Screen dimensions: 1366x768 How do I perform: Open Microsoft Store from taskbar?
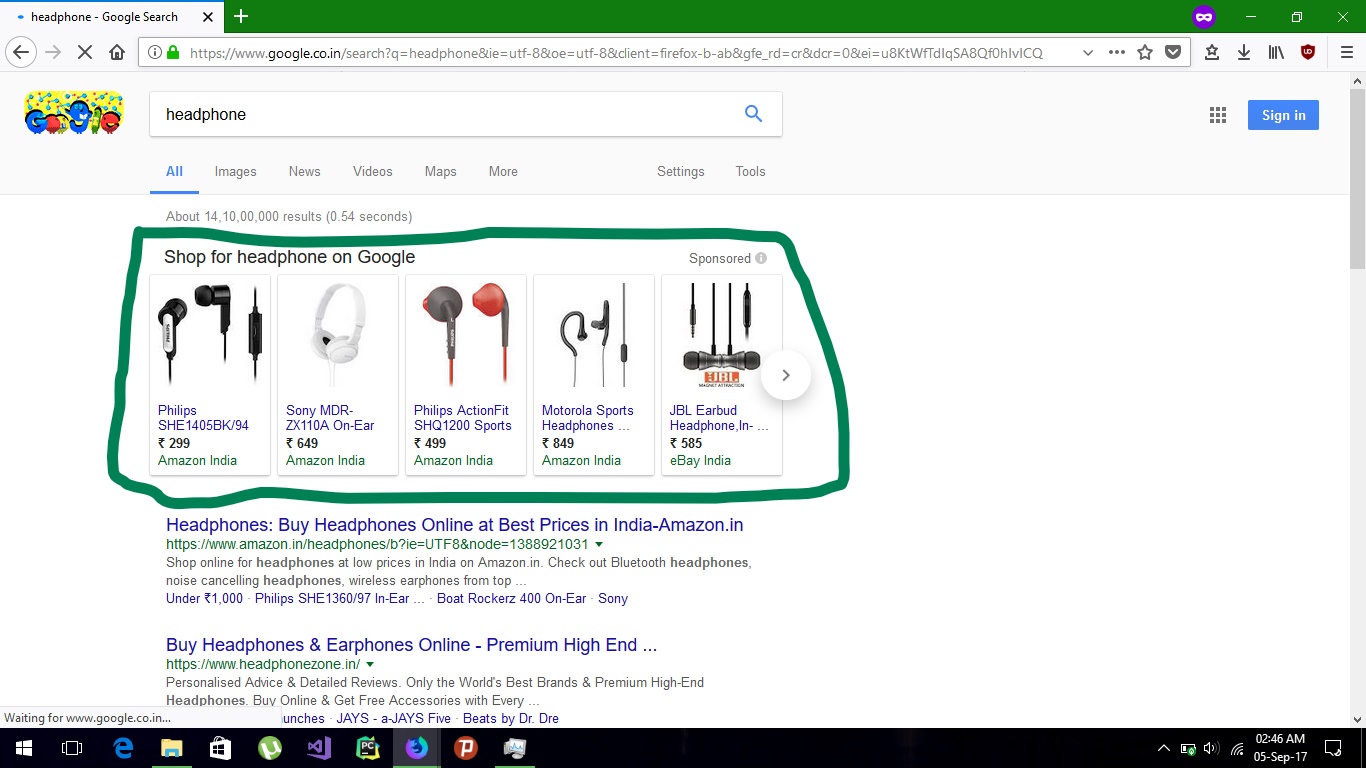[x=221, y=748]
